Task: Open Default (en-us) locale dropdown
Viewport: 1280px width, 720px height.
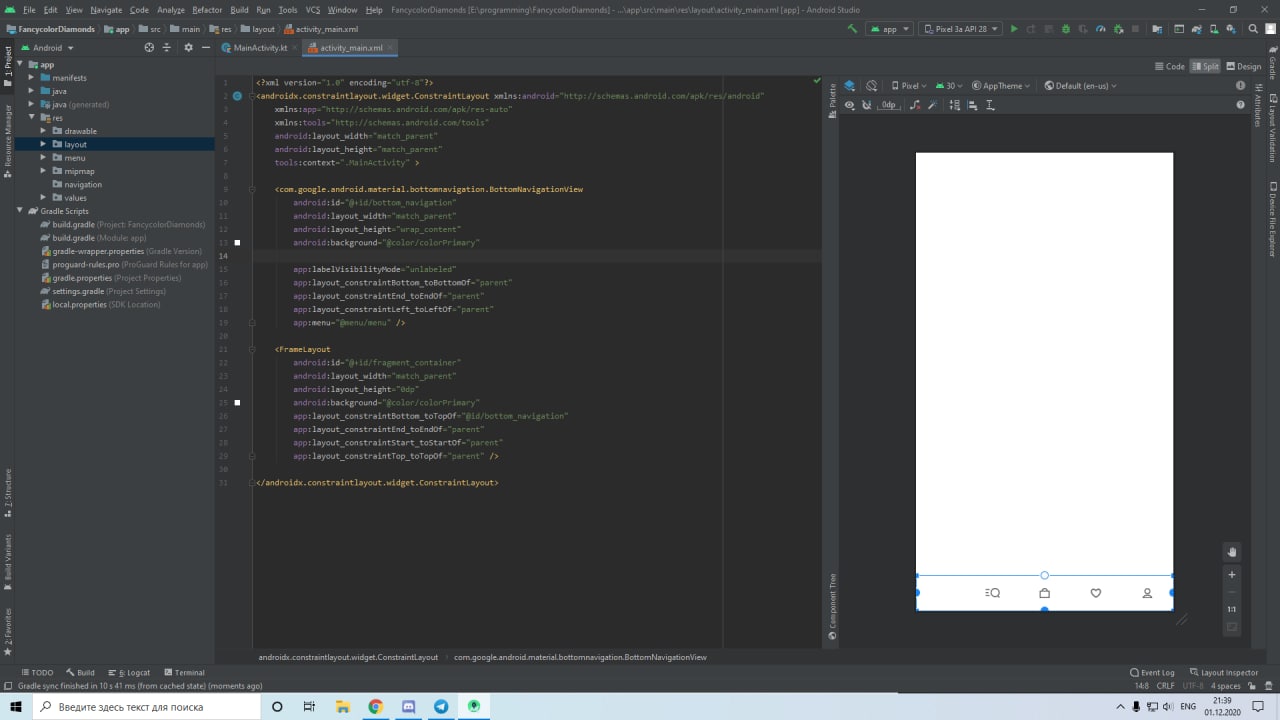Action: tap(1081, 86)
